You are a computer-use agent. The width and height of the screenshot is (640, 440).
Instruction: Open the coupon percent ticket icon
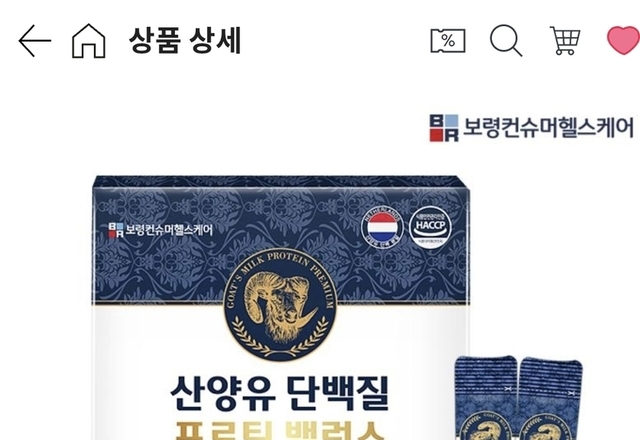[448, 41]
